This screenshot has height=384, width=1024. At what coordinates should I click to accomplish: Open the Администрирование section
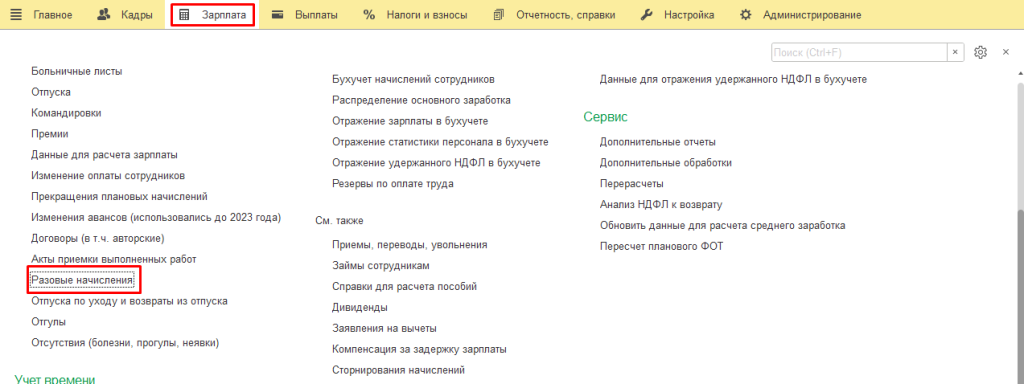coord(812,15)
